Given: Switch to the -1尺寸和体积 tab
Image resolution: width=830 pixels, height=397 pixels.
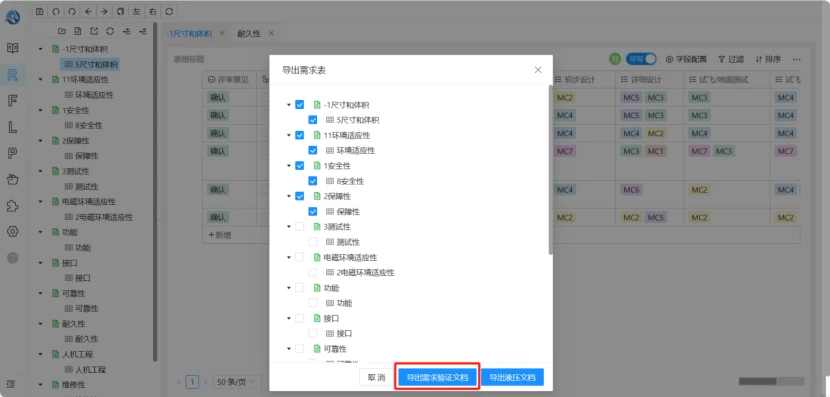Looking at the screenshot, I should (189, 33).
